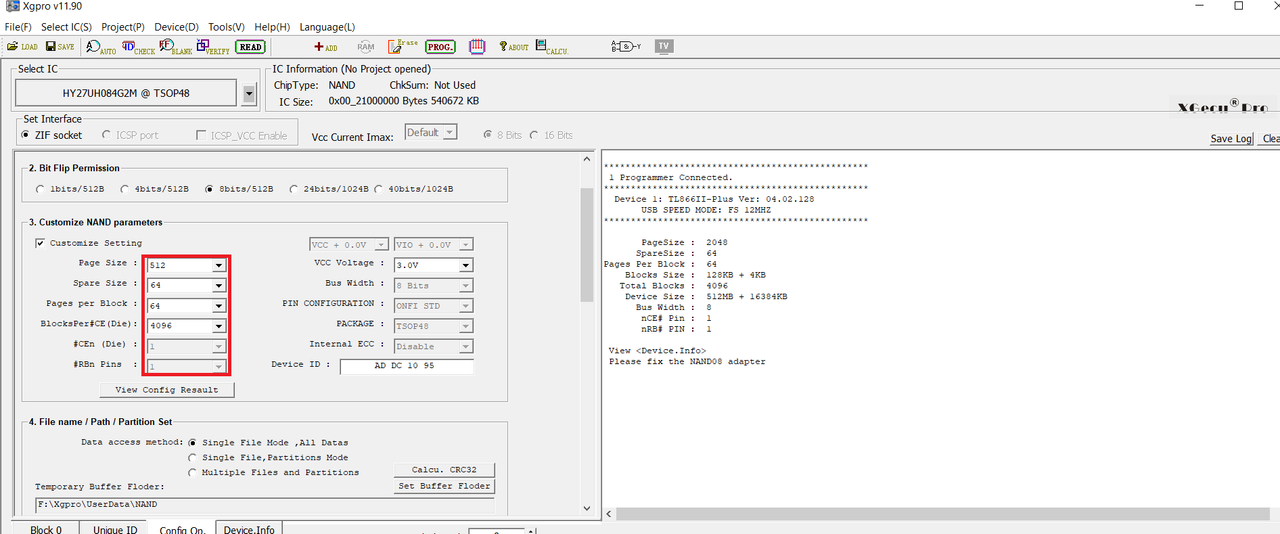
Task: Click the Erase chip icon
Action: 403,46
